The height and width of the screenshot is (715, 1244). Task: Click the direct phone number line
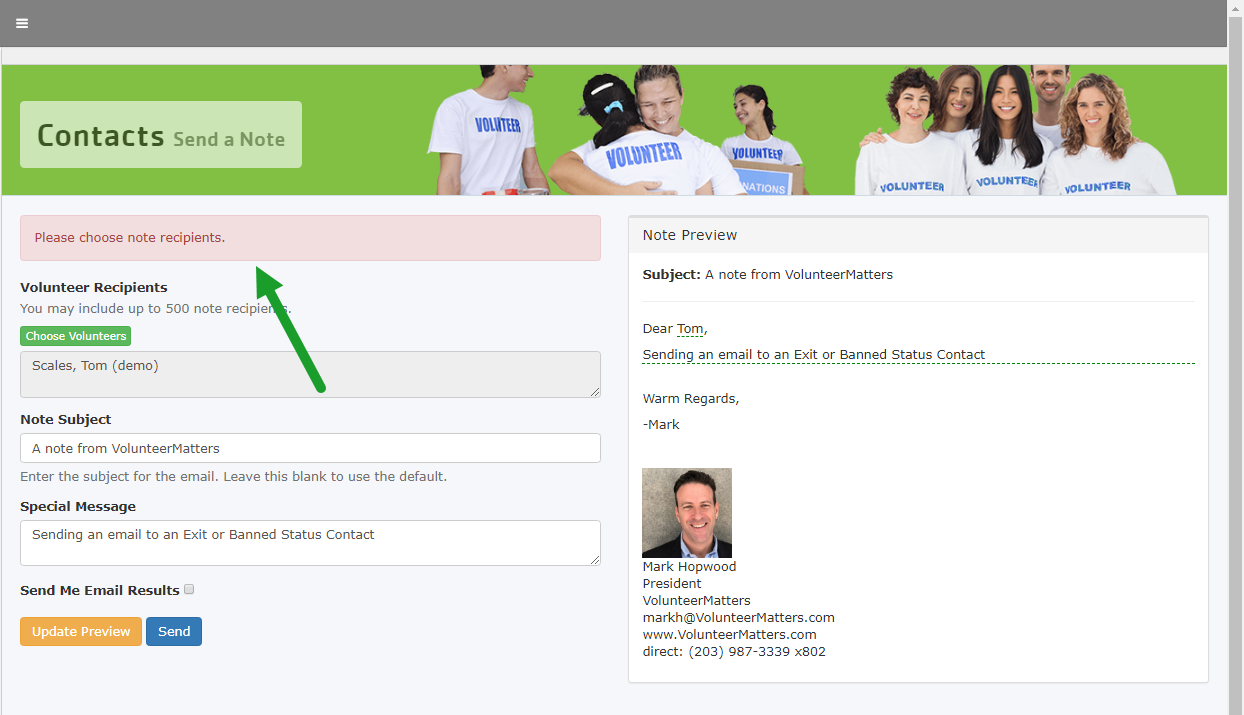tap(734, 651)
